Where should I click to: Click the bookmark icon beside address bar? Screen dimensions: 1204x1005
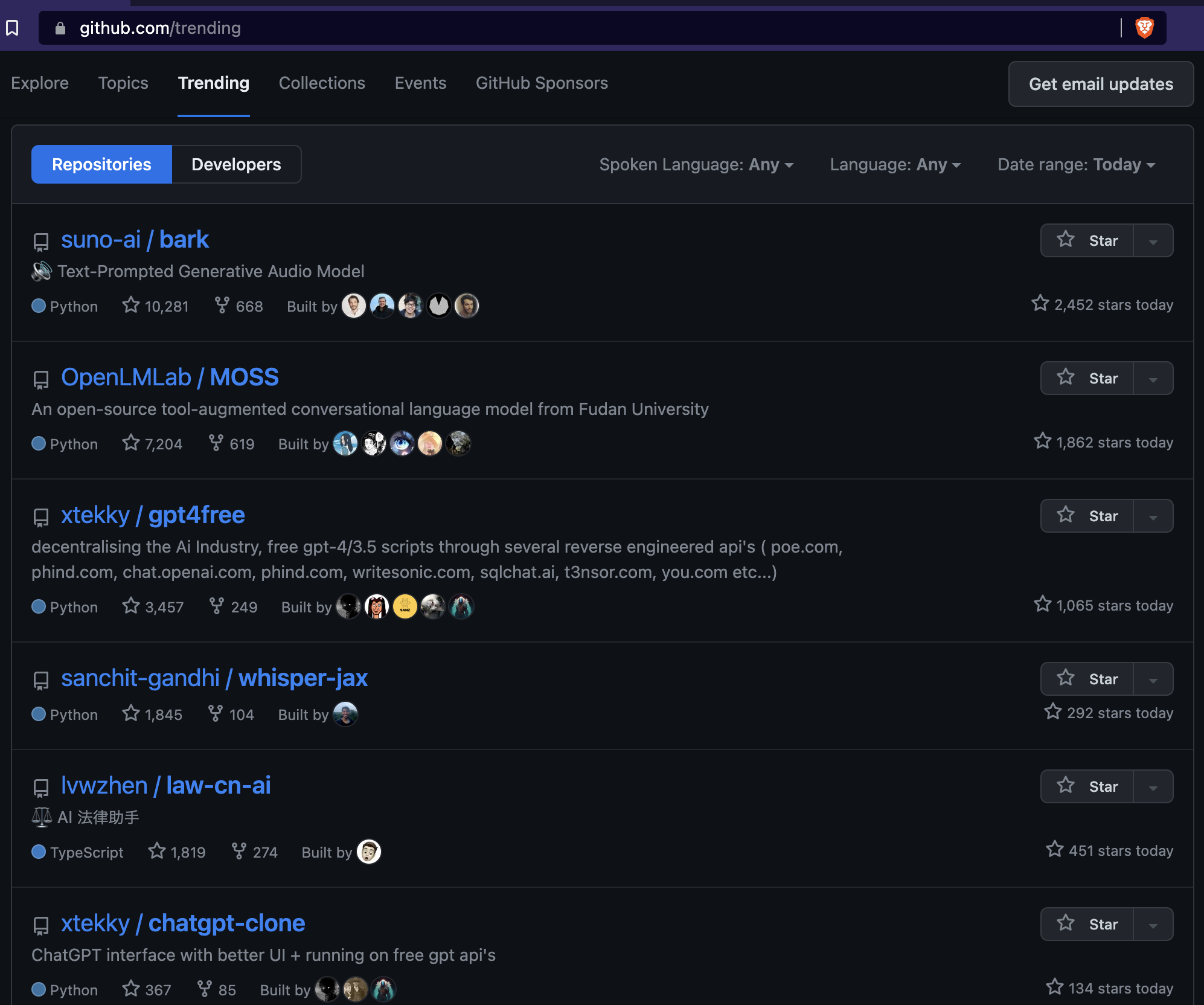coord(12,28)
